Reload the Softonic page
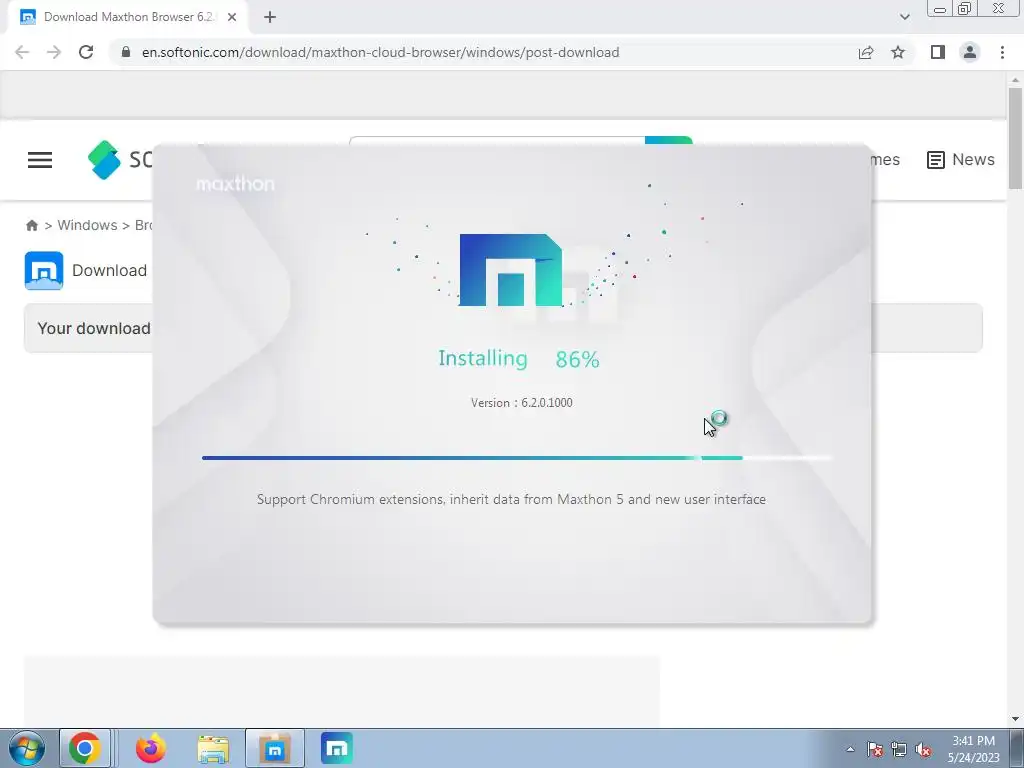This screenshot has width=1024, height=768. point(86,52)
